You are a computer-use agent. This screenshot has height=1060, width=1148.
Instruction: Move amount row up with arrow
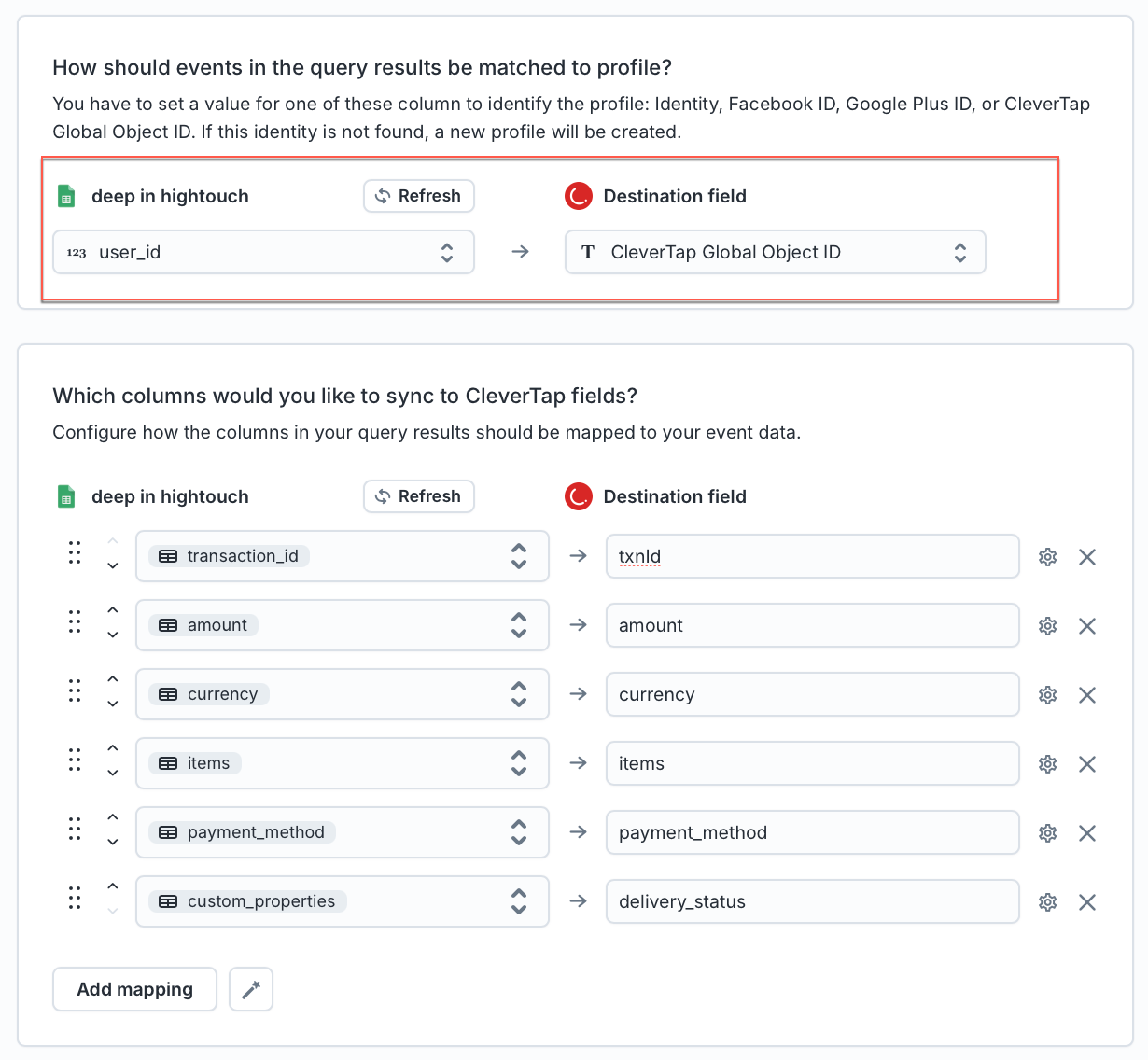pyautogui.click(x=113, y=610)
